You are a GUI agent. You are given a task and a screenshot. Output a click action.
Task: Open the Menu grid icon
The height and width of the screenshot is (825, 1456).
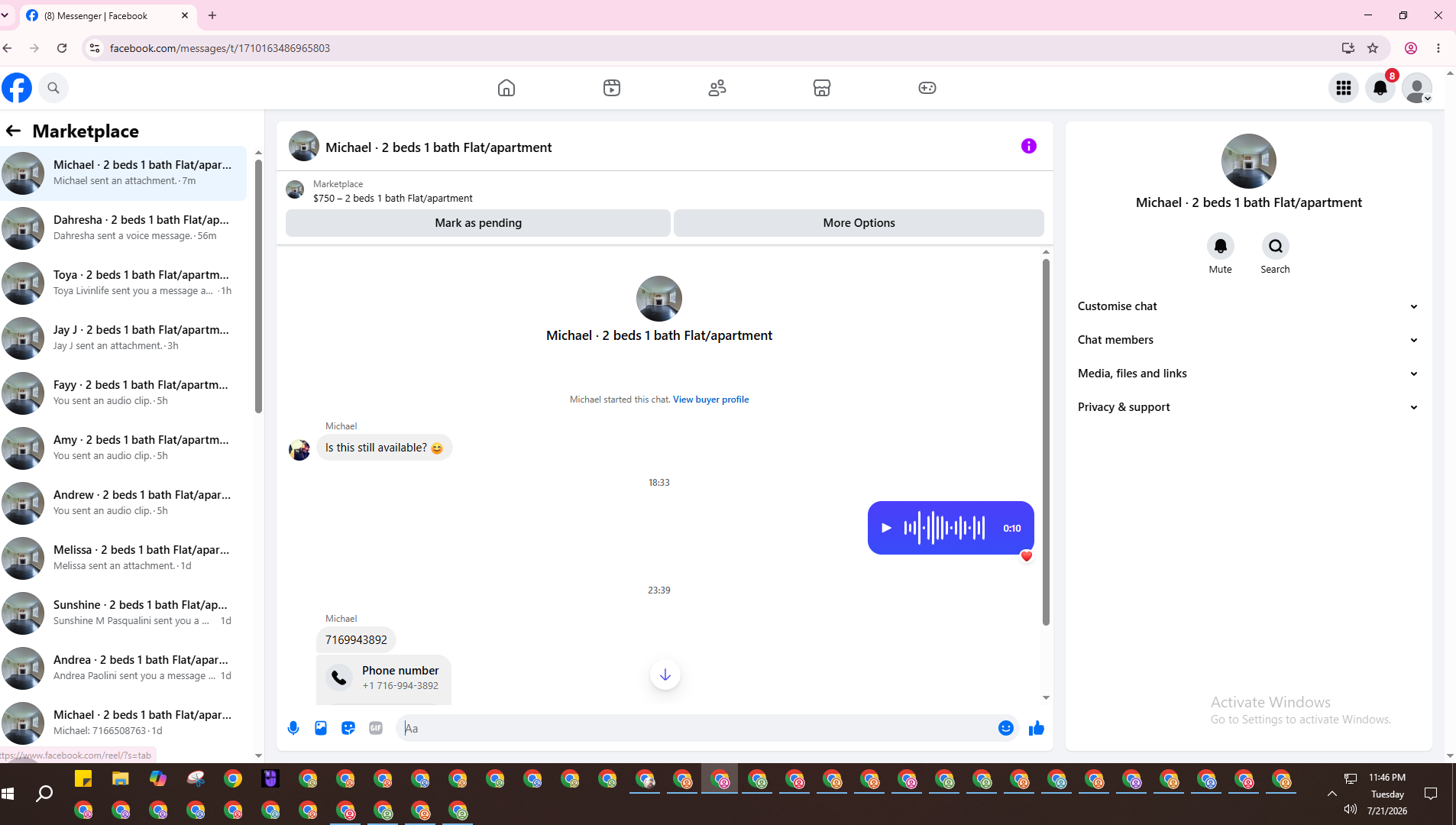(1344, 88)
